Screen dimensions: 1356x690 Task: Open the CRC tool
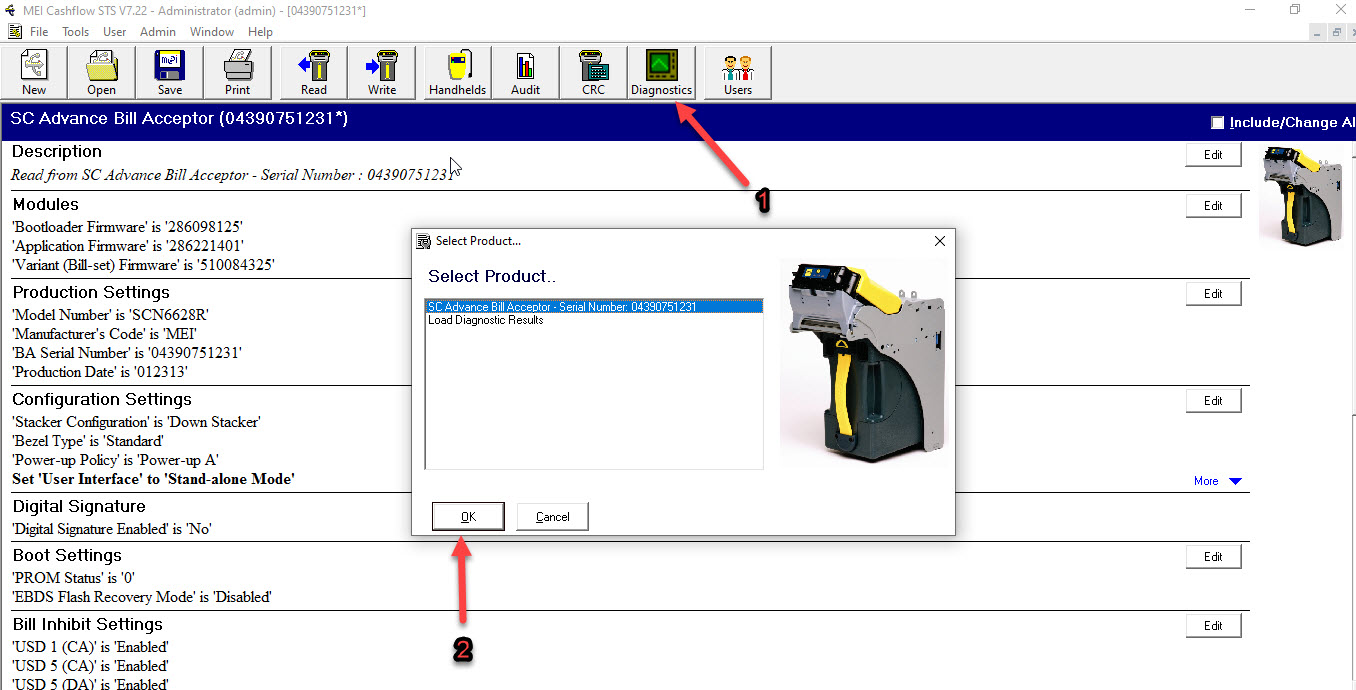[x=594, y=73]
